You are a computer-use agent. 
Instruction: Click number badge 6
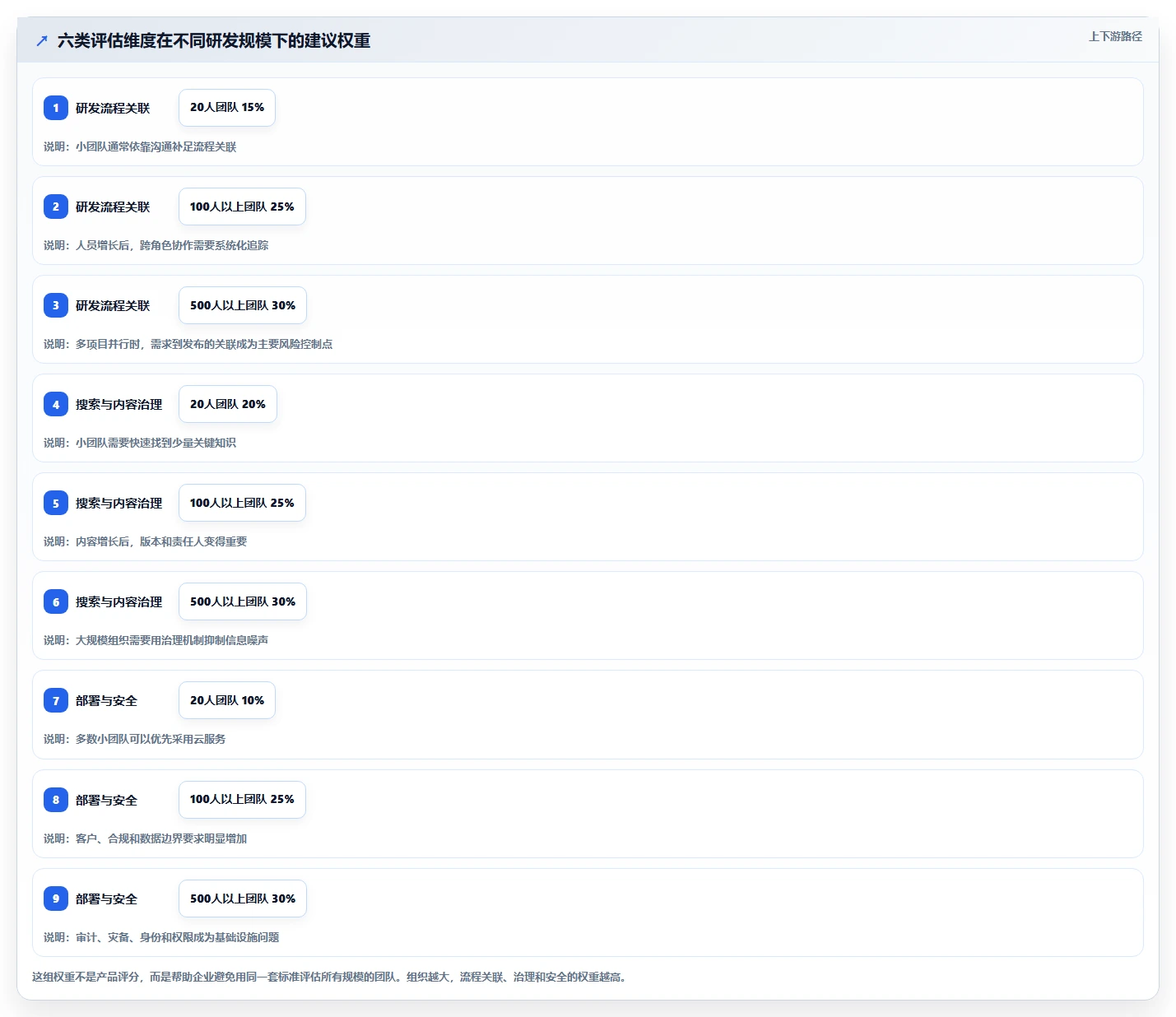(x=56, y=601)
